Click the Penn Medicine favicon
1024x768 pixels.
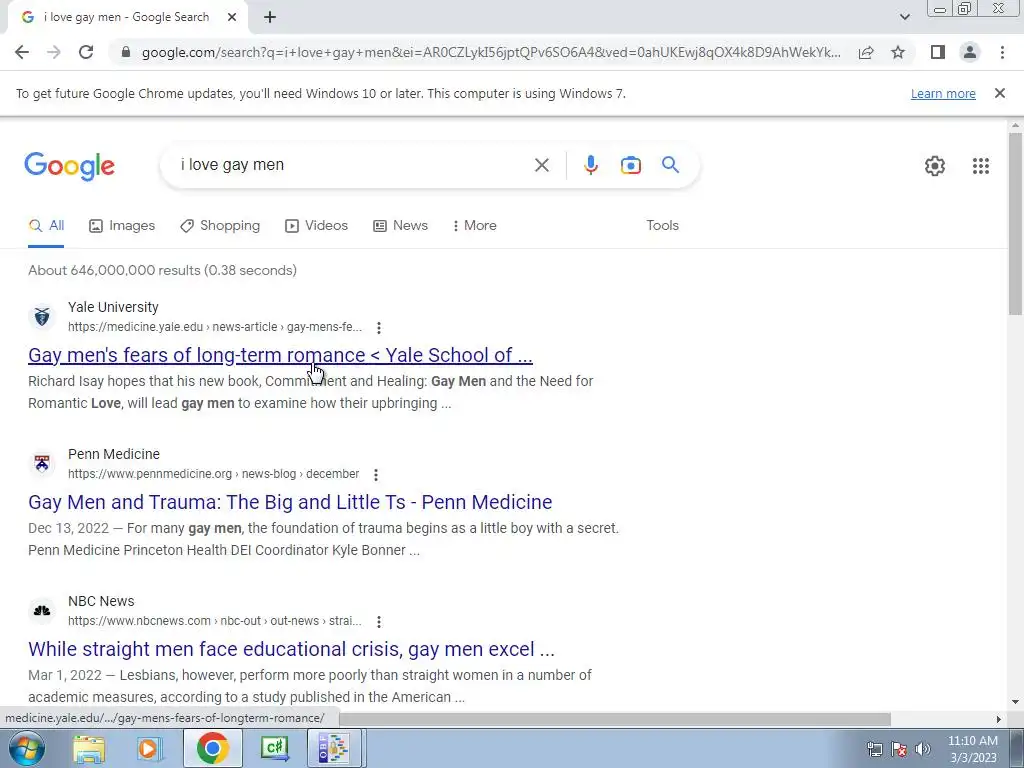click(42, 464)
